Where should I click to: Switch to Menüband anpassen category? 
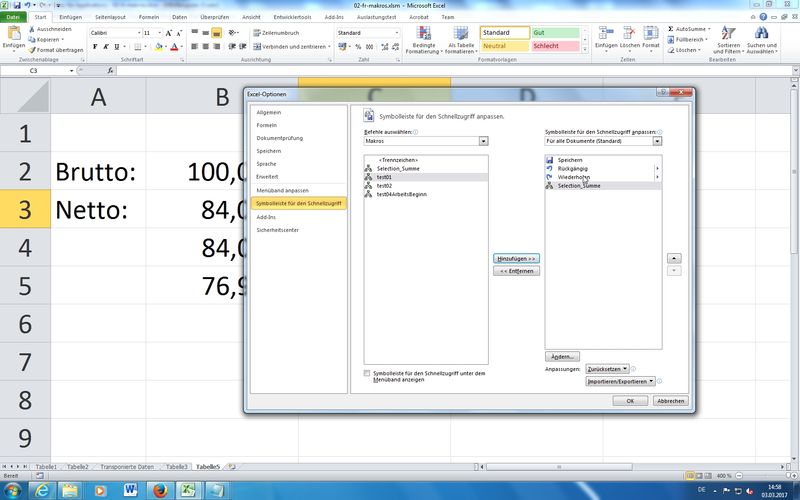coord(282,190)
